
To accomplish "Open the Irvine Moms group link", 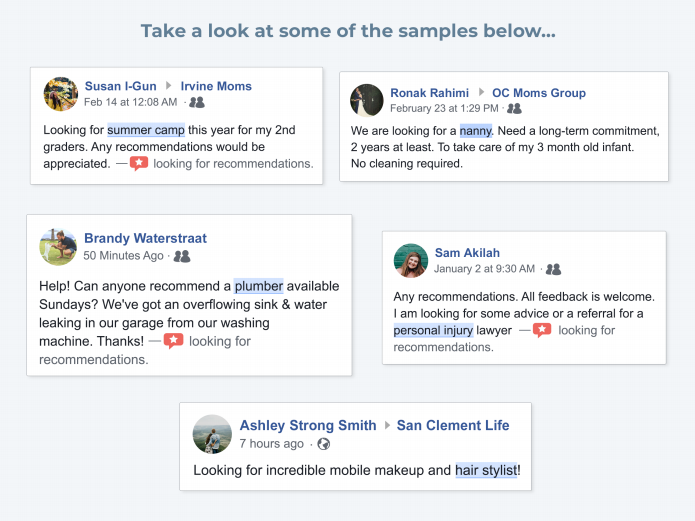I will click(x=216, y=86).
